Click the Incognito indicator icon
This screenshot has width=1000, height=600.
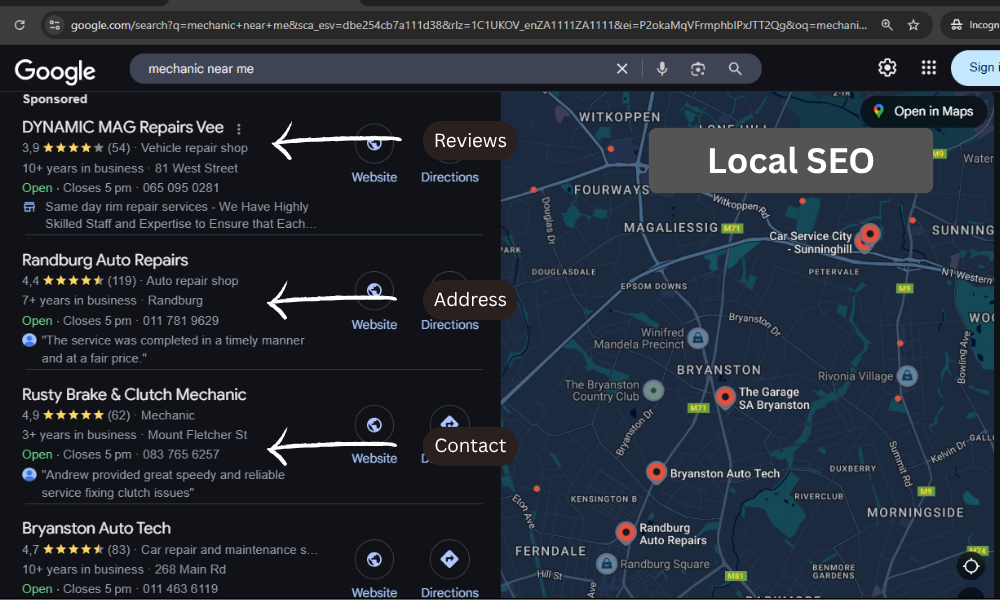956,25
